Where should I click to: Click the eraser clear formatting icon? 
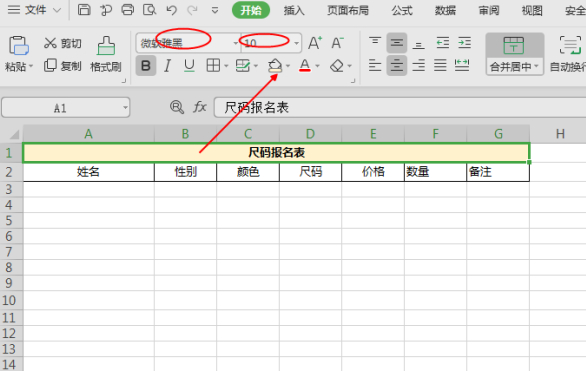click(x=337, y=66)
